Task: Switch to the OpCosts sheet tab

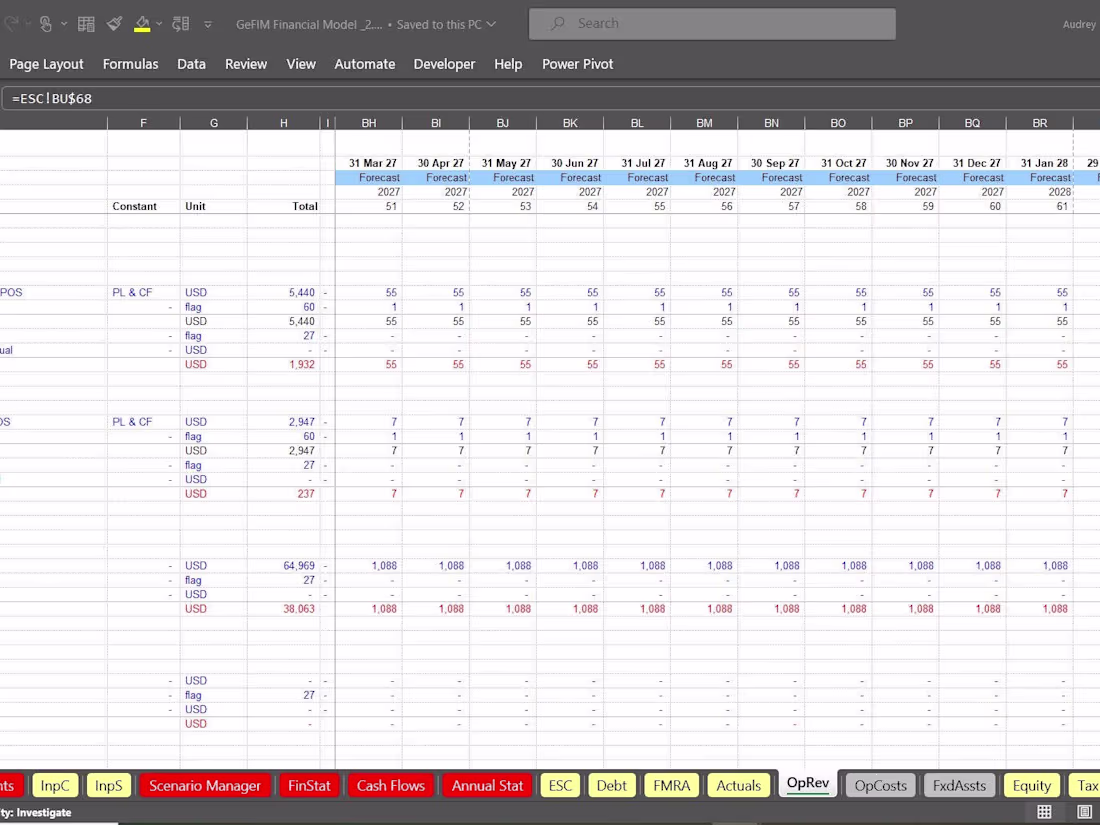Action: 880,786
